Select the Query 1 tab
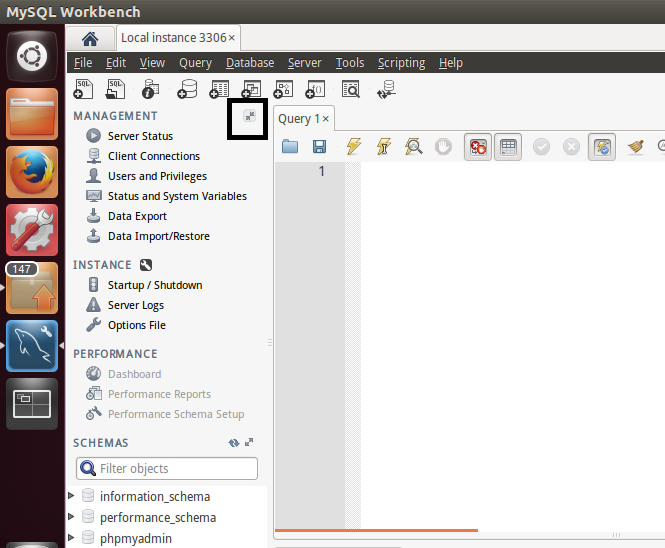The image size is (665, 548). tap(299, 119)
